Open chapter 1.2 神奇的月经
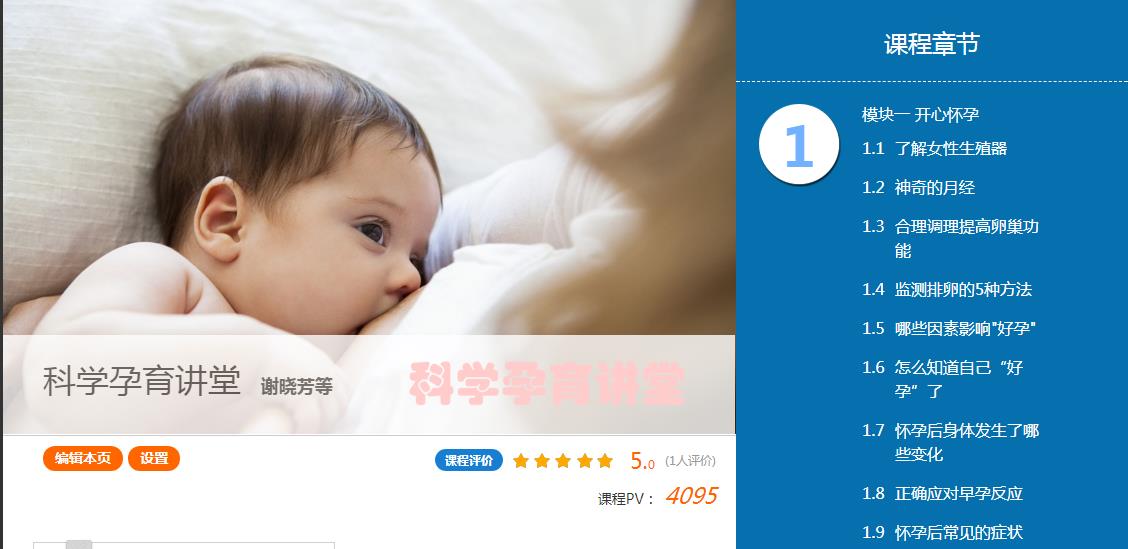Image resolution: width=1128 pixels, height=549 pixels. point(919,187)
